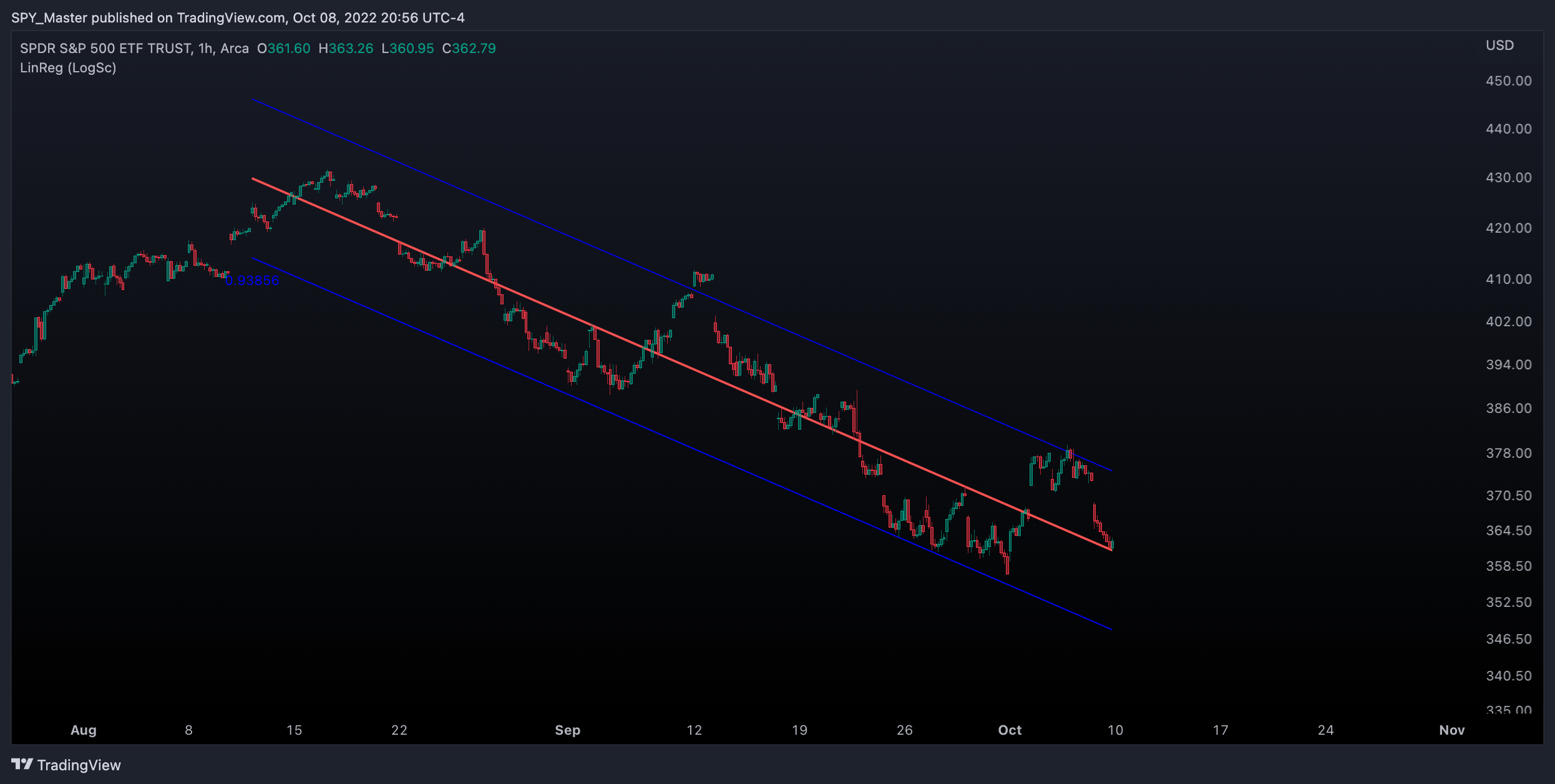Click the TradingView brand name text
This screenshot has height=784, width=1555.
click(79, 765)
